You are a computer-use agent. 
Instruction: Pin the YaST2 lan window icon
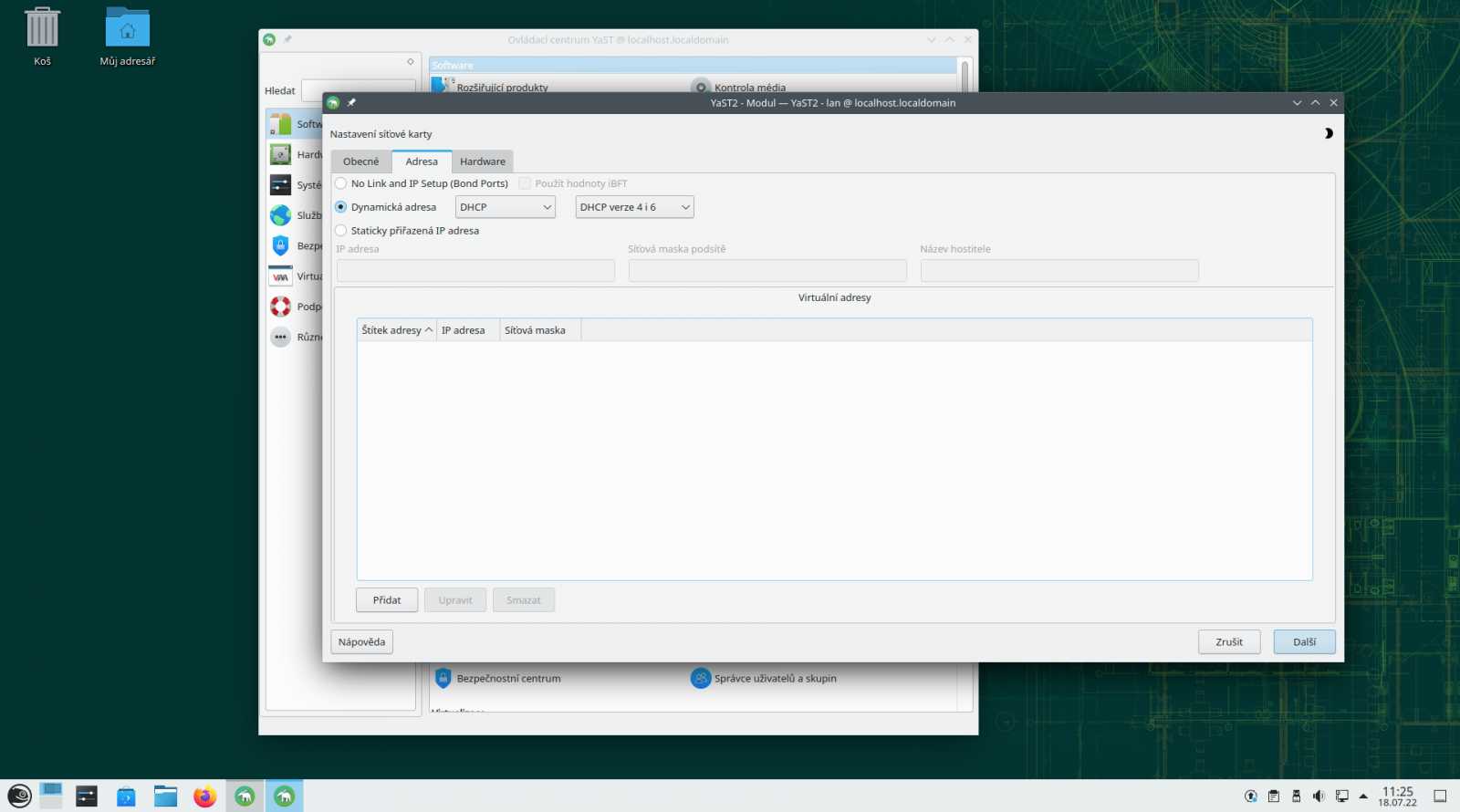point(351,102)
